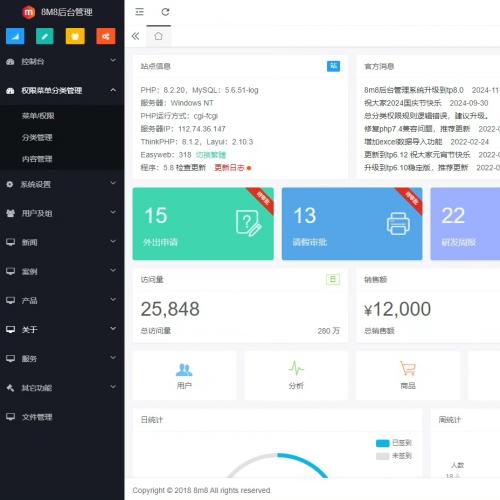Refresh the page with the reload icon
This screenshot has height=500, width=500.
tap(165, 12)
